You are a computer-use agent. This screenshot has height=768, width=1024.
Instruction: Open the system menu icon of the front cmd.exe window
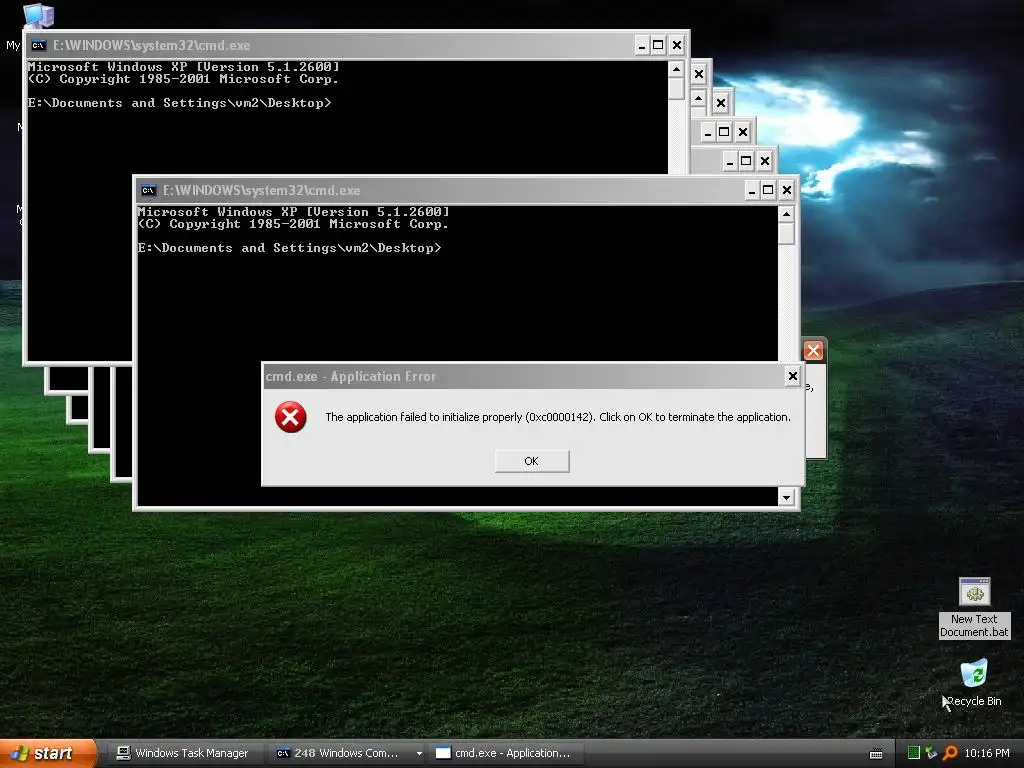pos(148,191)
